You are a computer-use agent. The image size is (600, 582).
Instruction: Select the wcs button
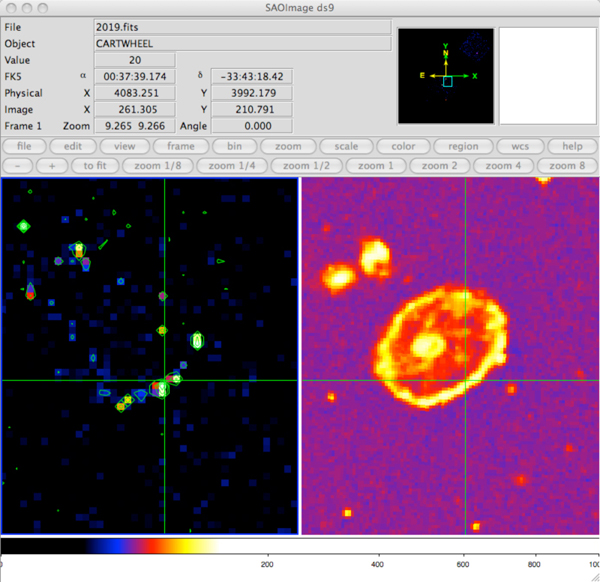(520, 146)
